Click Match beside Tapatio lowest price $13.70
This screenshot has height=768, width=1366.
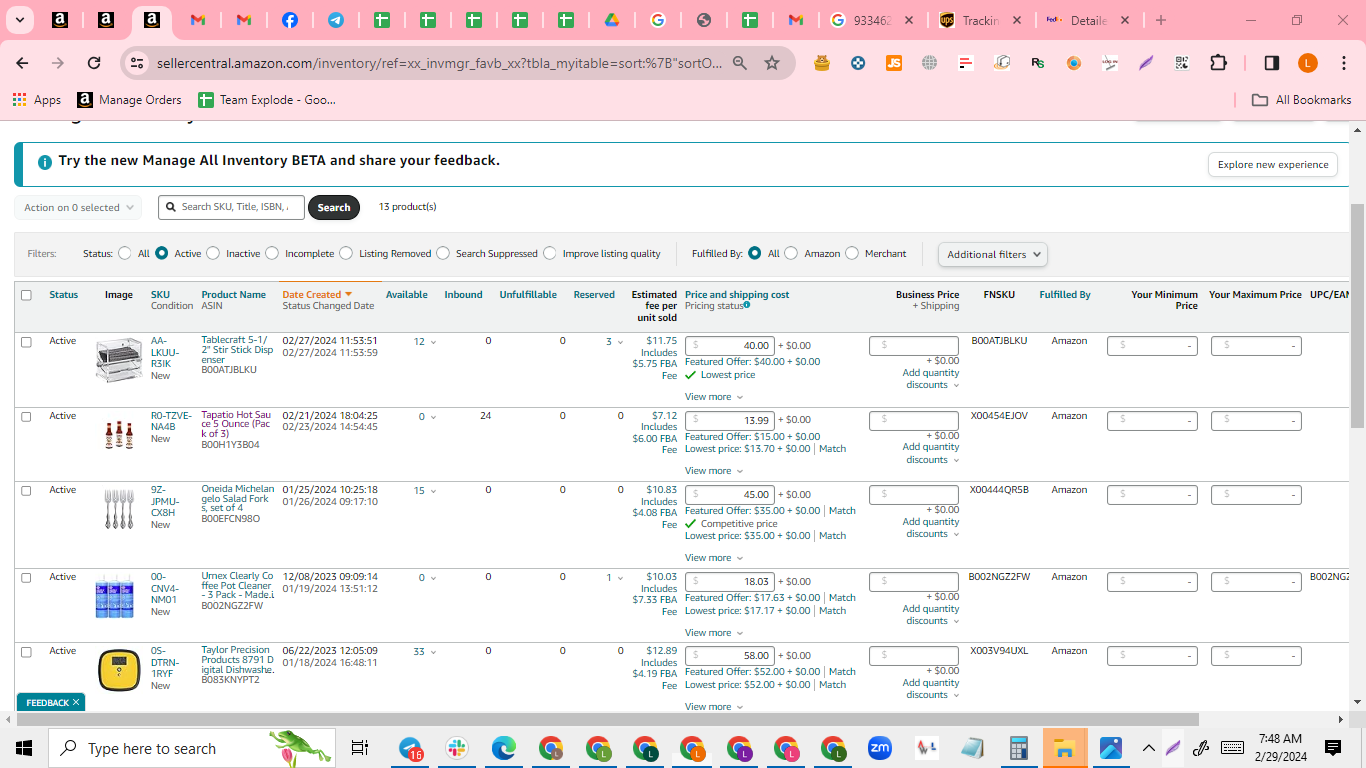[832, 449]
